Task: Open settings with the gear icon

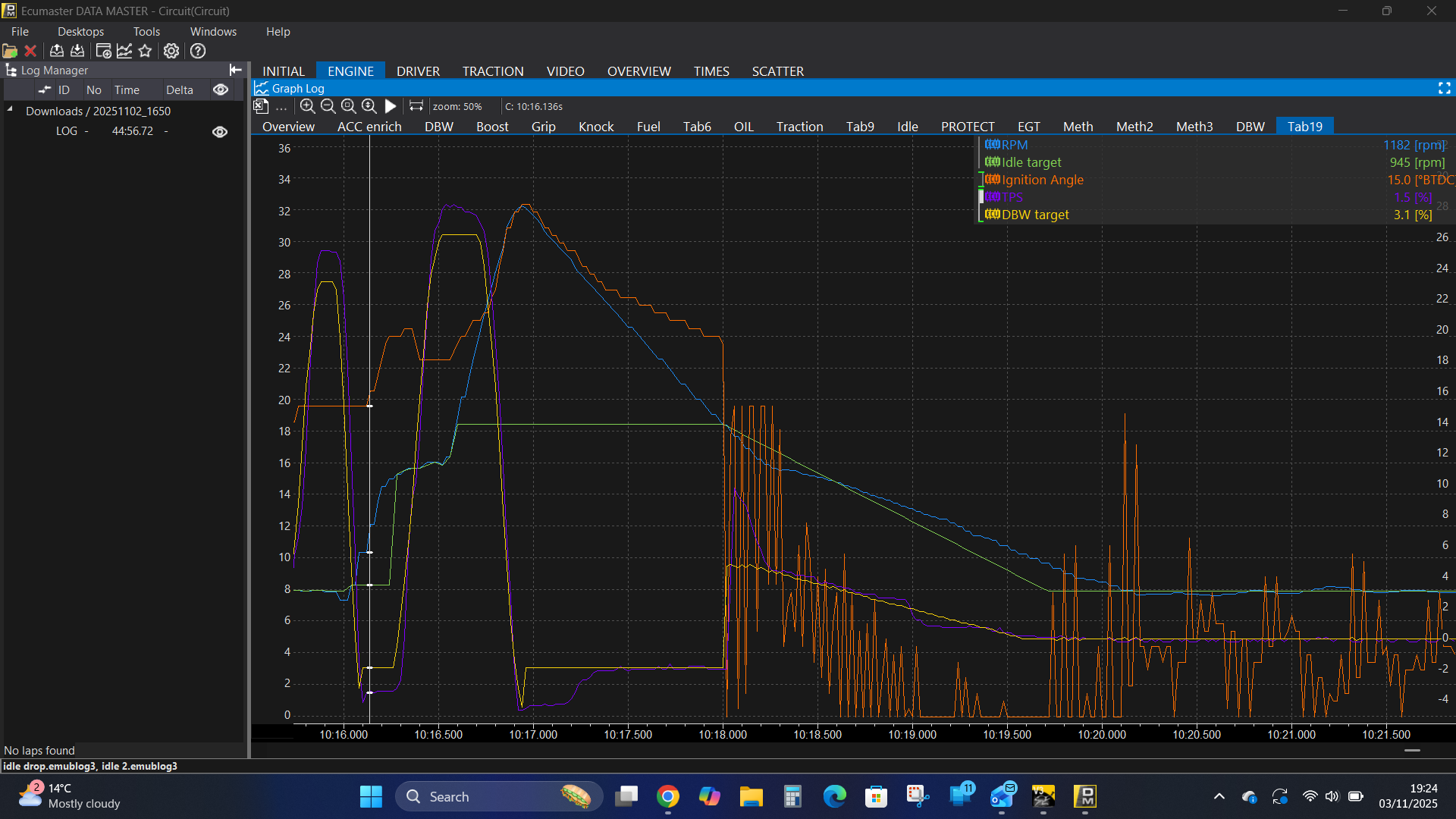Action: click(171, 51)
